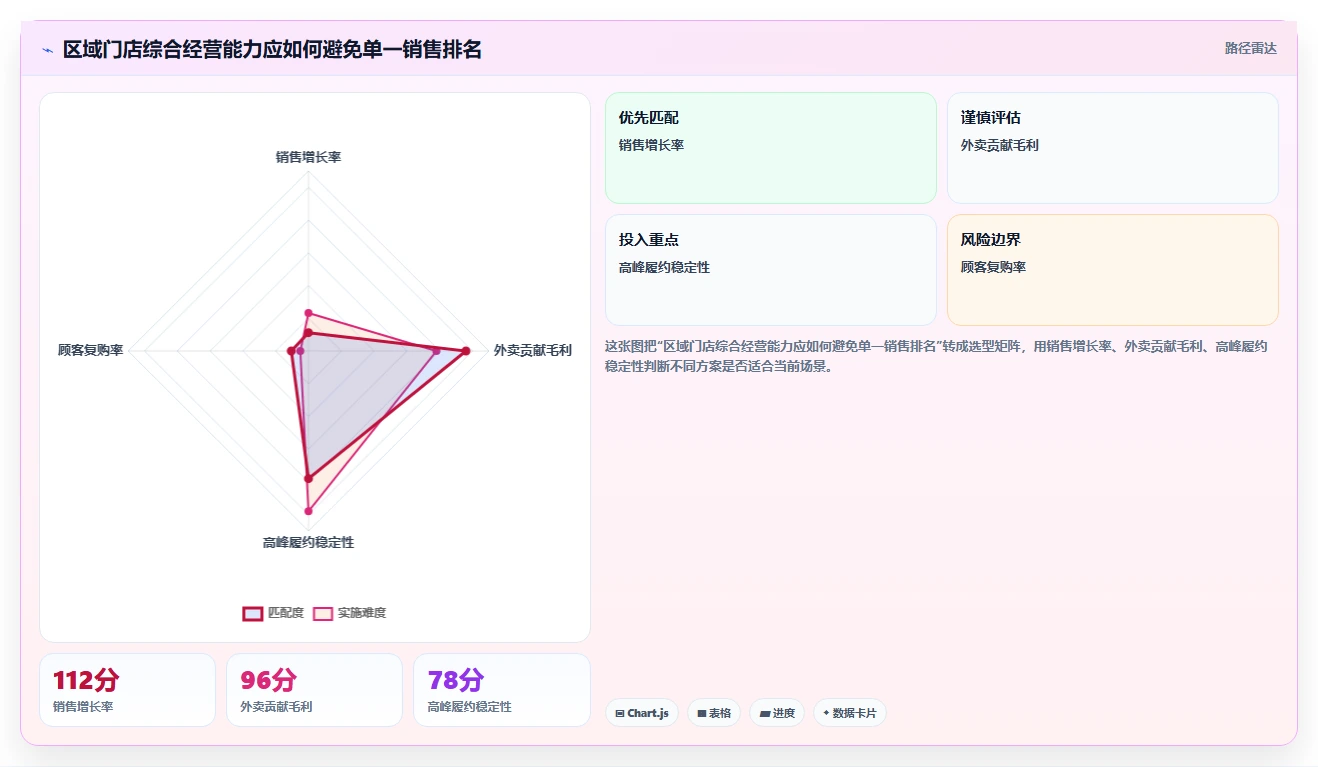Click the 78分 score value
Screen dimensions: 1318x767
456,680
